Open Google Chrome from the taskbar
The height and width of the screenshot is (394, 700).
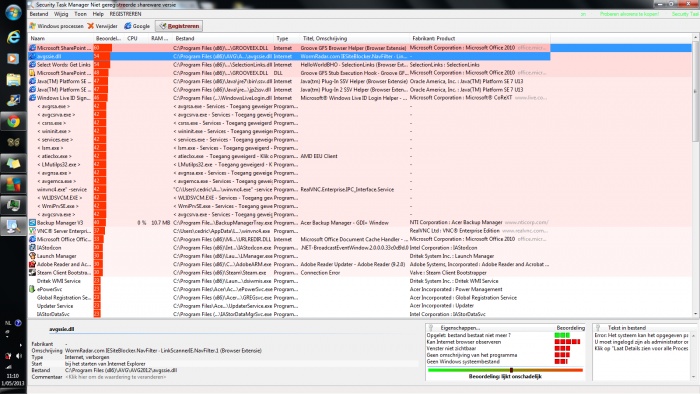[13, 121]
